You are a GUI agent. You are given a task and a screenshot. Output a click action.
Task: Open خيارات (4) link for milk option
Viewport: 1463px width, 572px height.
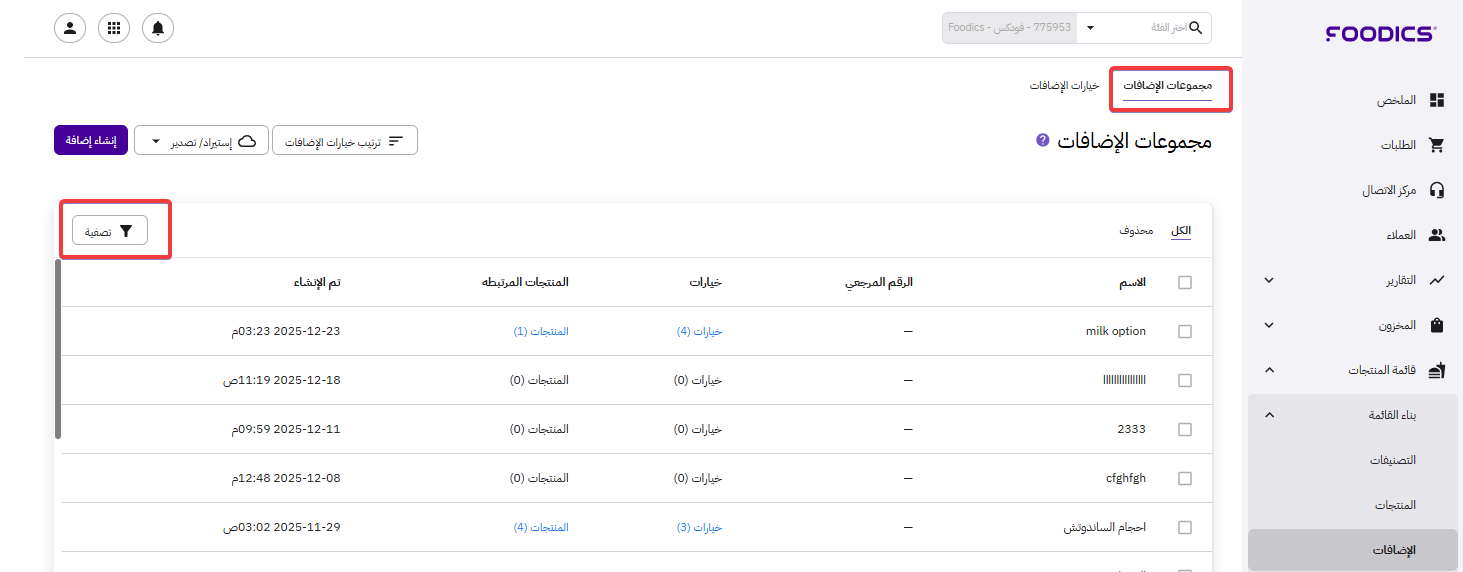pos(699,331)
